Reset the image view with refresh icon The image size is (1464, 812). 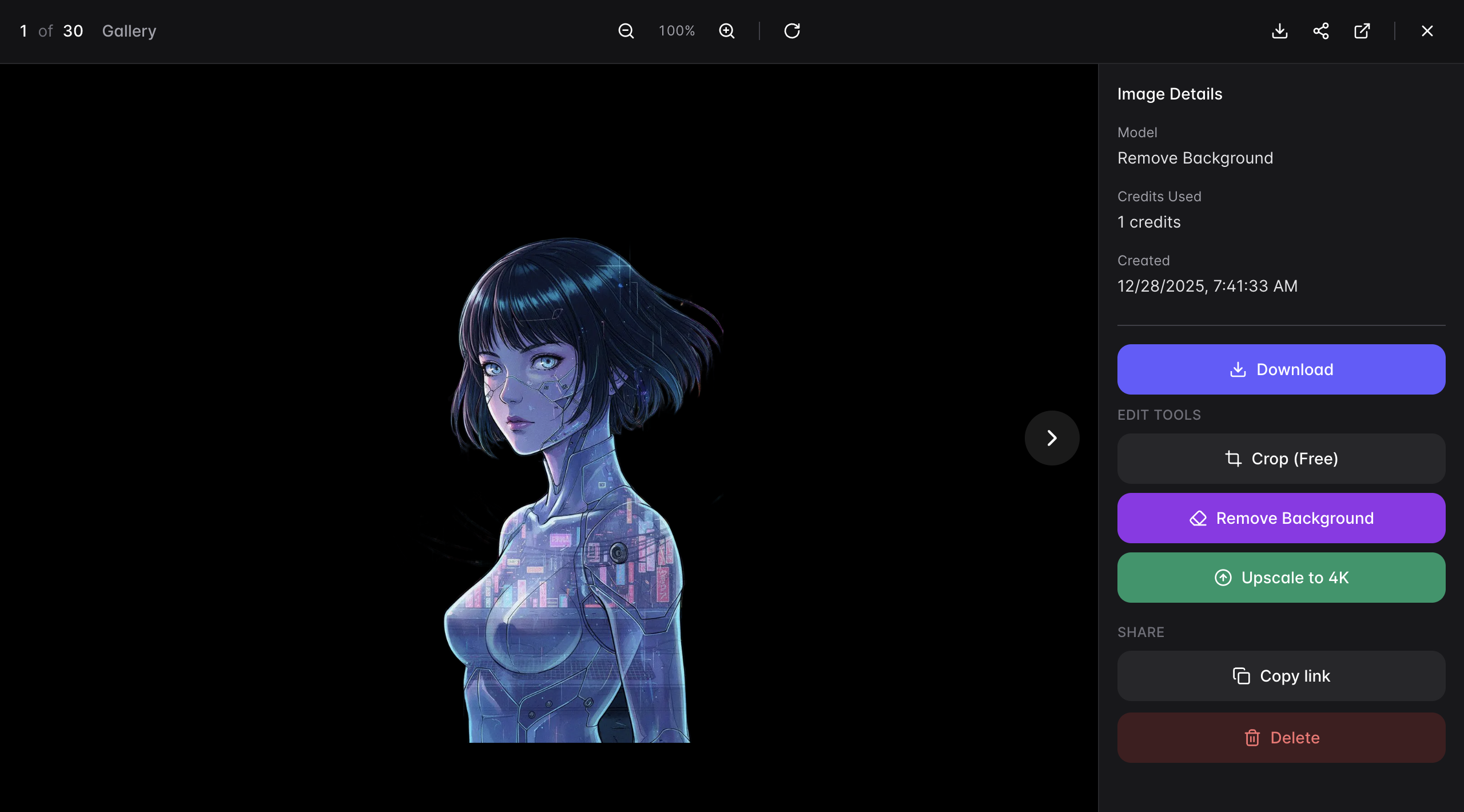pos(791,31)
